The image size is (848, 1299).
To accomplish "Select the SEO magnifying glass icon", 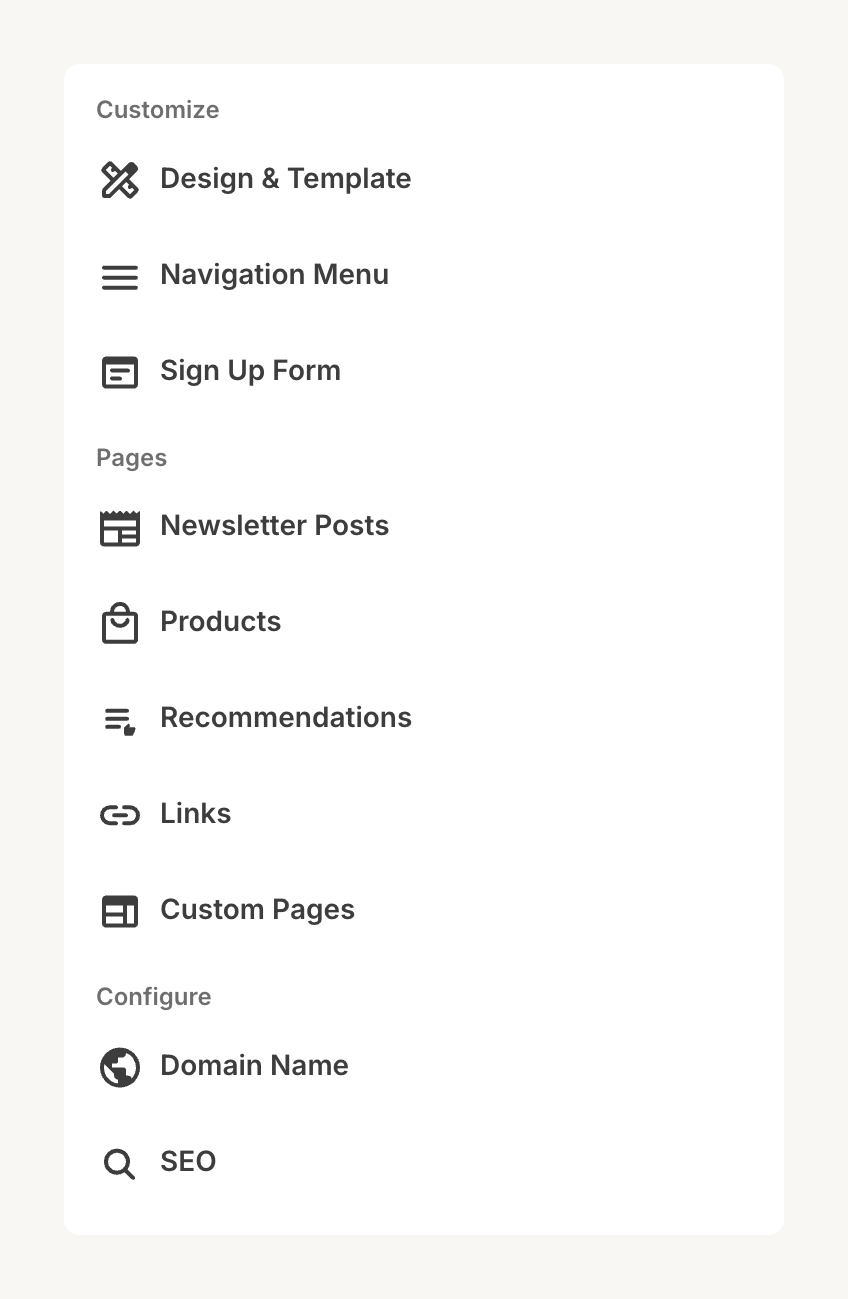I will (119, 1163).
